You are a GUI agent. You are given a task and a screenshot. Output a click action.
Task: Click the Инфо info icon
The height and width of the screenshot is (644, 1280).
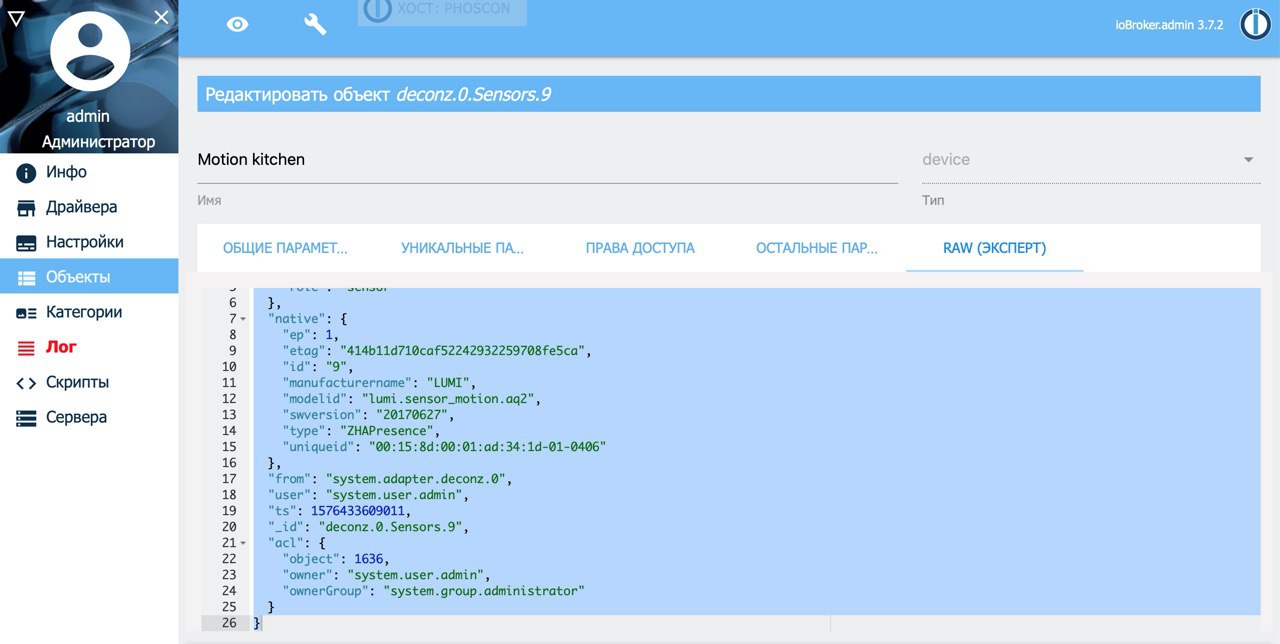point(27,173)
